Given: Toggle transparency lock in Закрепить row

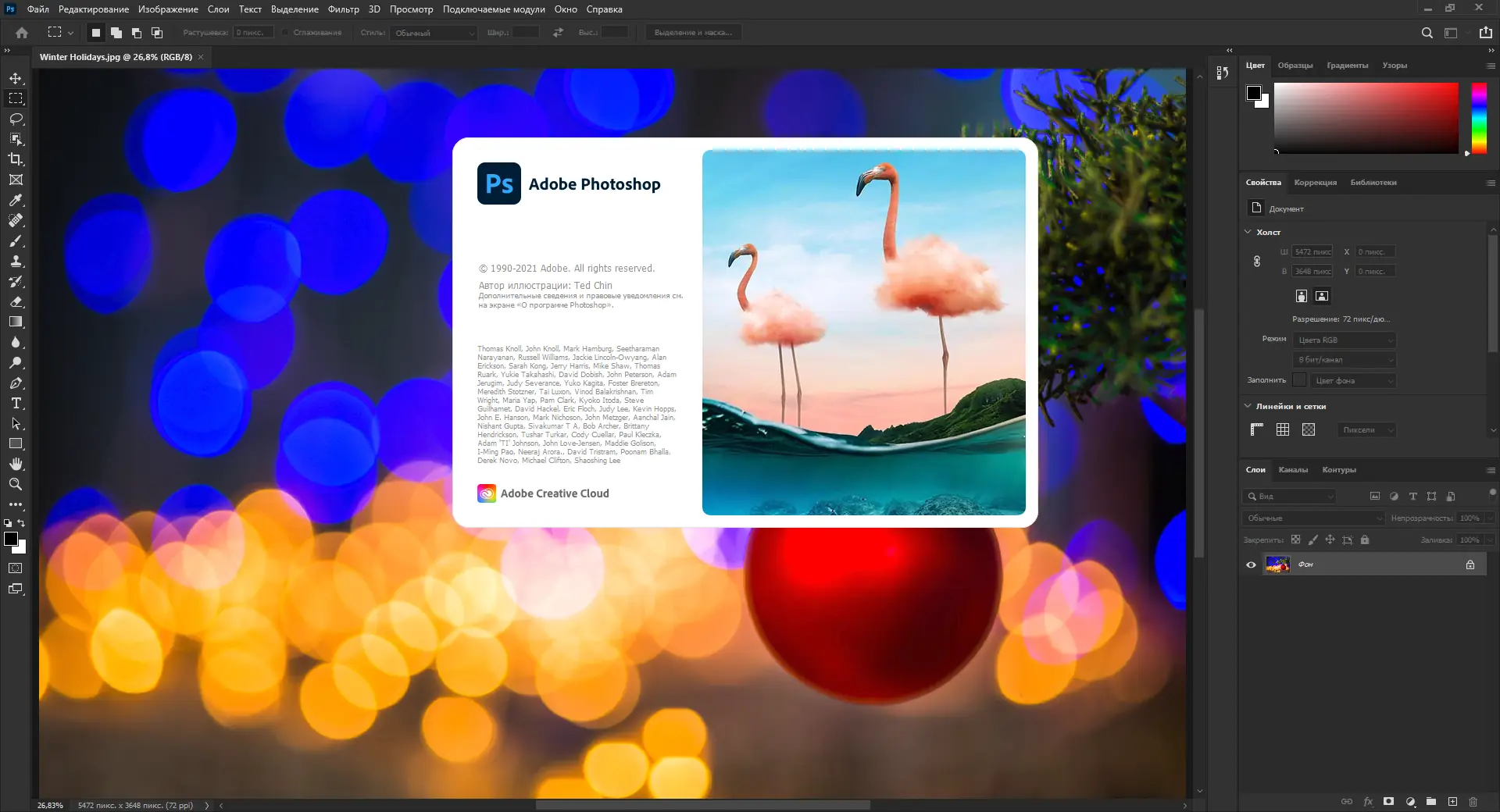Looking at the screenshot, I should tap(1296, 540).
